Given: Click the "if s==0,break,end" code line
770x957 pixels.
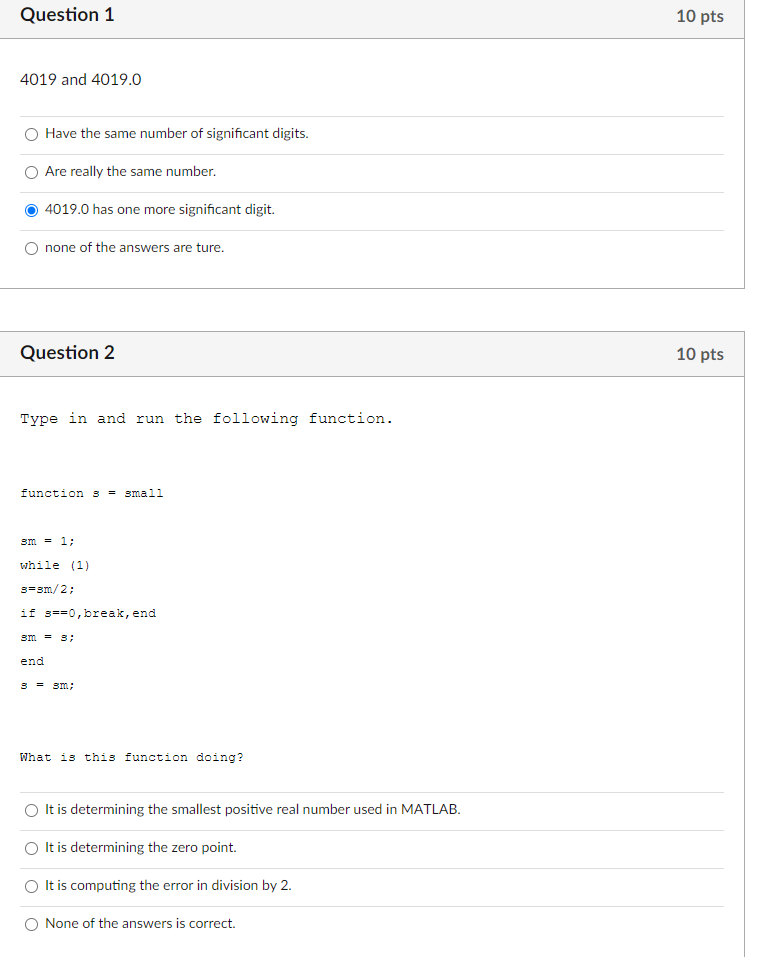Looking at the screenshot, I should [x=89, y=612].
